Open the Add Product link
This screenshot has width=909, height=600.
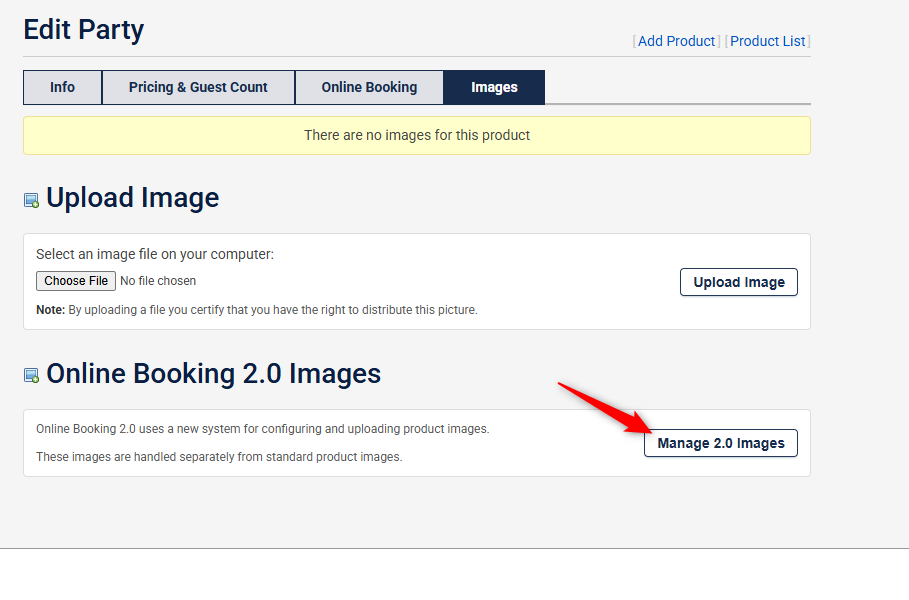pyautogui.click(x=676, y=41)
